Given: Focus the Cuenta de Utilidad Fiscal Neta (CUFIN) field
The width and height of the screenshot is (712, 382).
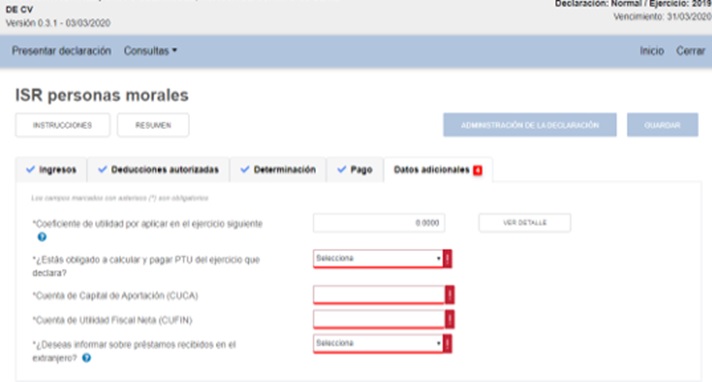Looking at the screenshot, I should (379, 319).
